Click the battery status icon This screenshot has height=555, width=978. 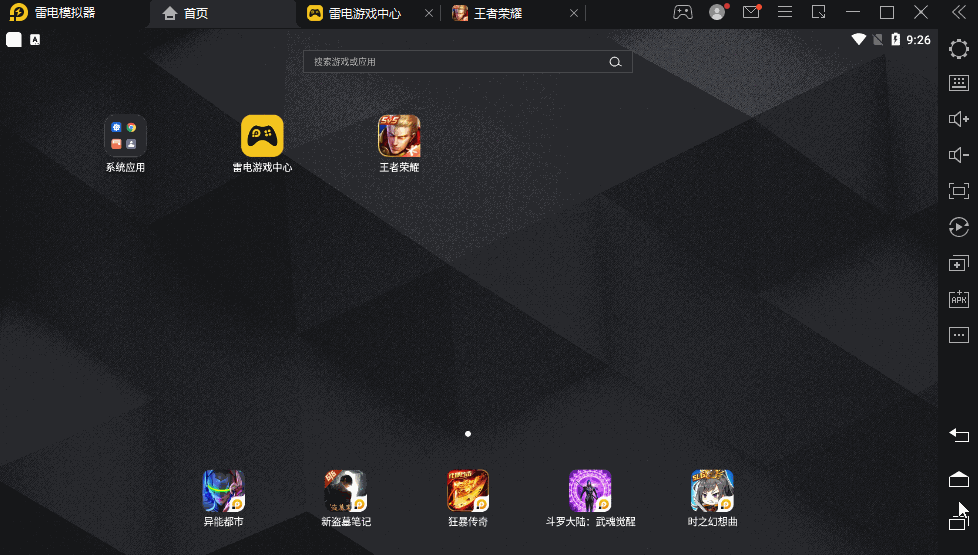click(896, 39)
